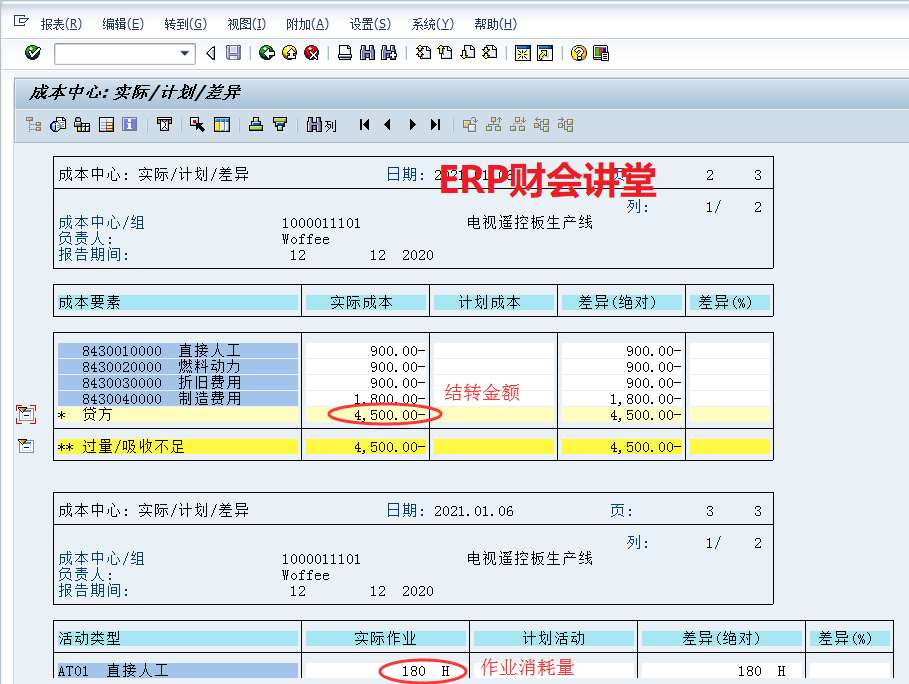The image size is (909, 684).
Task: Click the ascending sort icon
Action: tap(256, 125)
